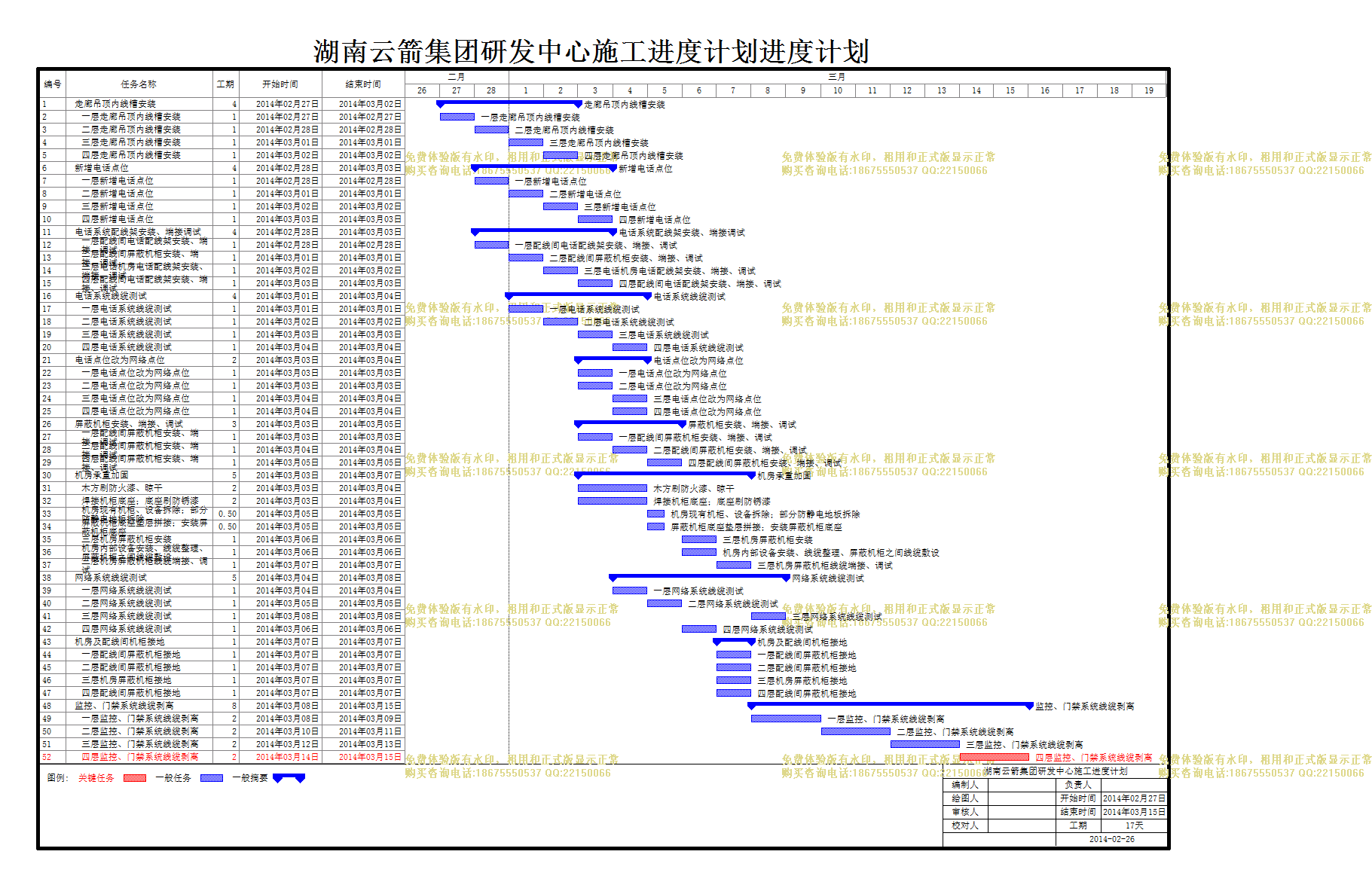The width and height of the screenshot is (1372, 885).
Task: Click day 19 in the timeline header
Action: (1149, 90)
